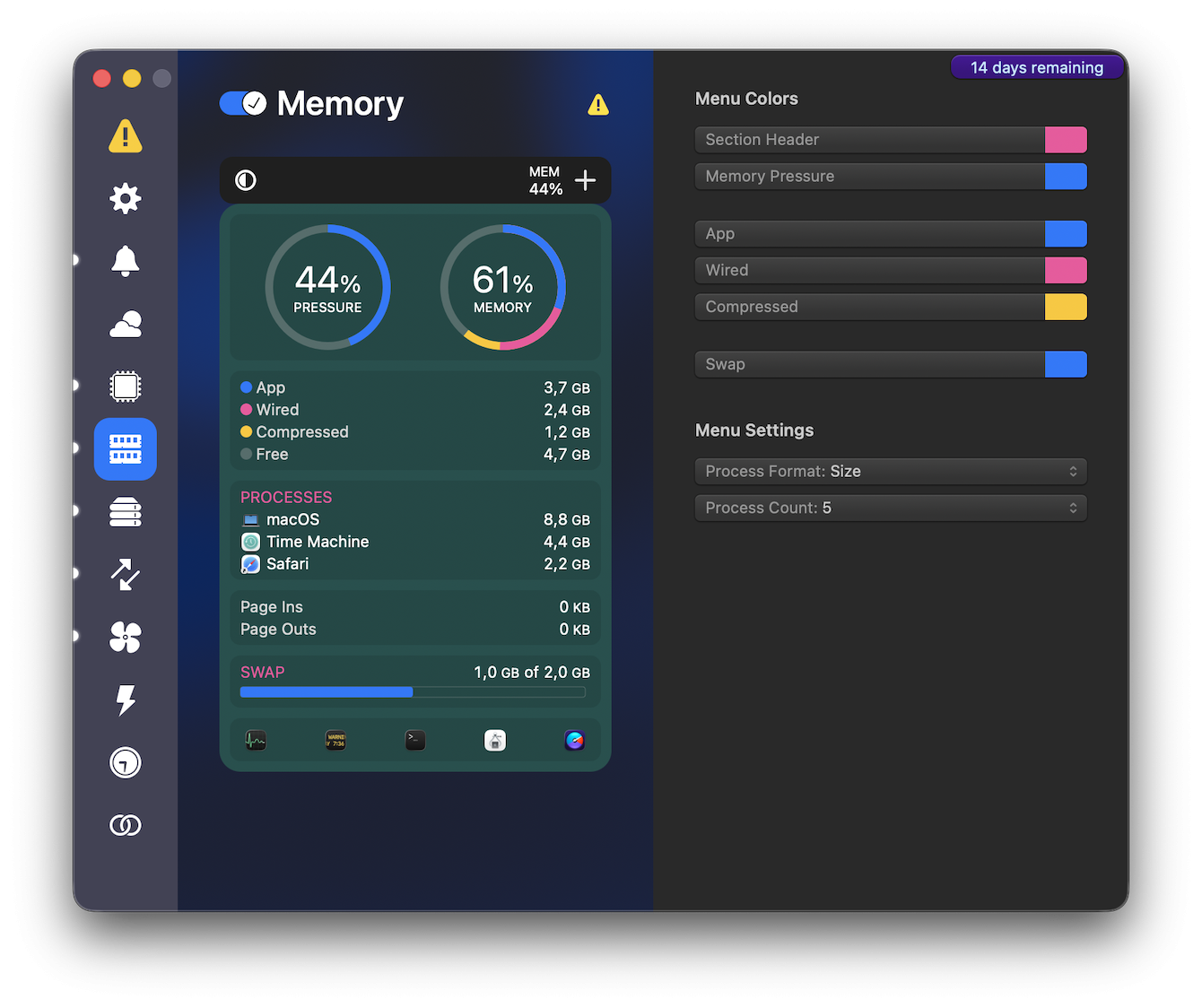
Task: Select the Disk module icon
Action: click(x=126, y=512)
